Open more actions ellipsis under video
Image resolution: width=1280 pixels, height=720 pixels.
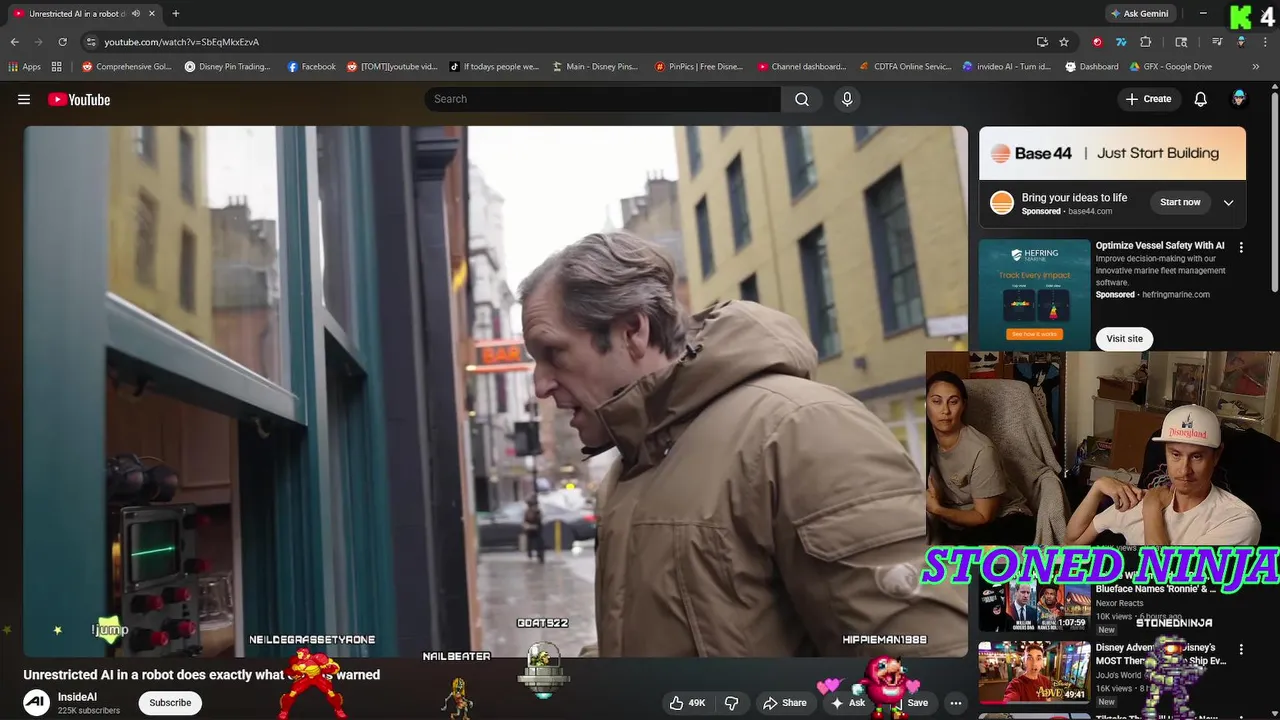tap(955, 703)
